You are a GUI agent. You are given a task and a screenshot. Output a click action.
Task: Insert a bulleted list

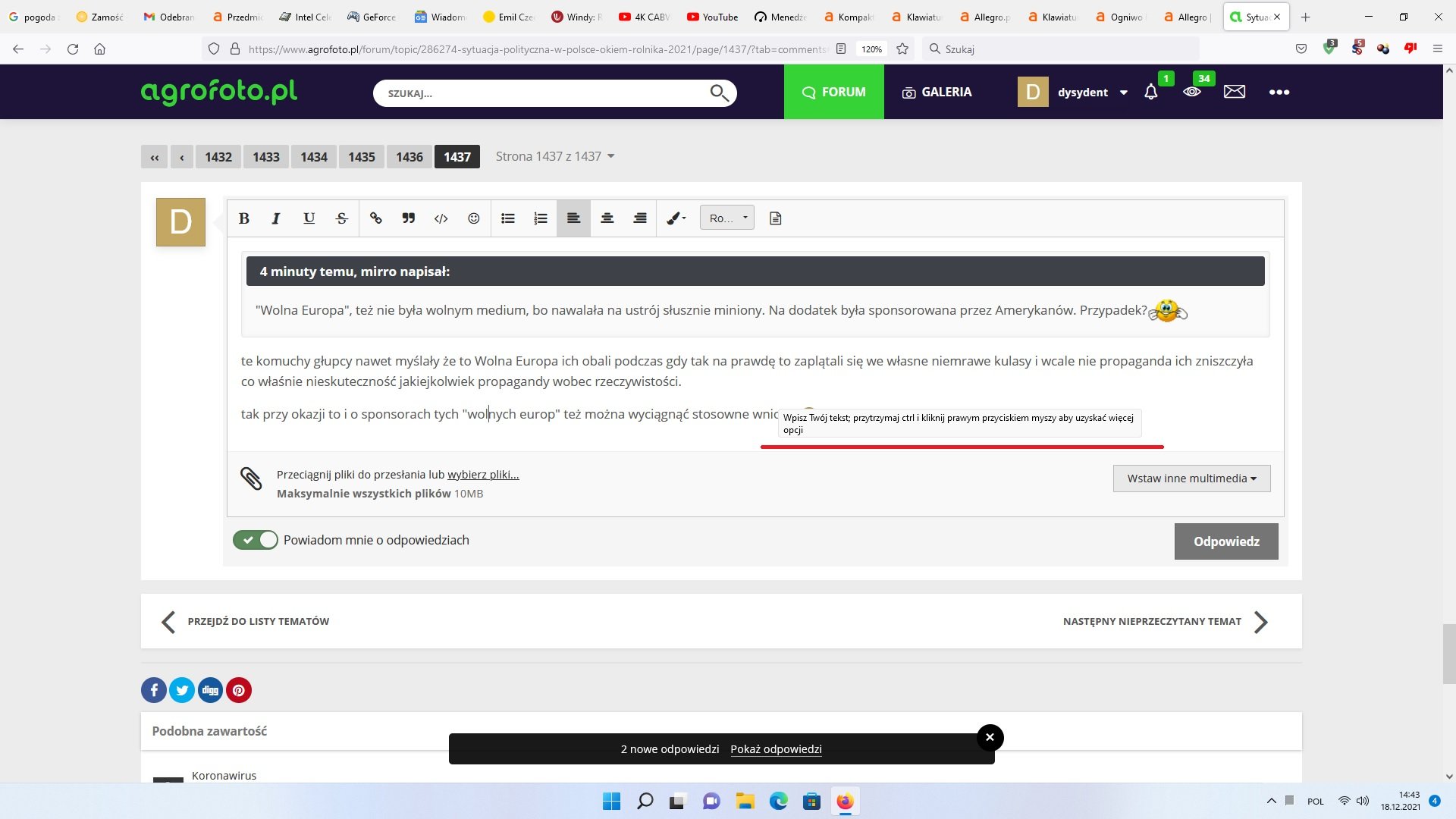pyautogui.click(x=508, y=218)
